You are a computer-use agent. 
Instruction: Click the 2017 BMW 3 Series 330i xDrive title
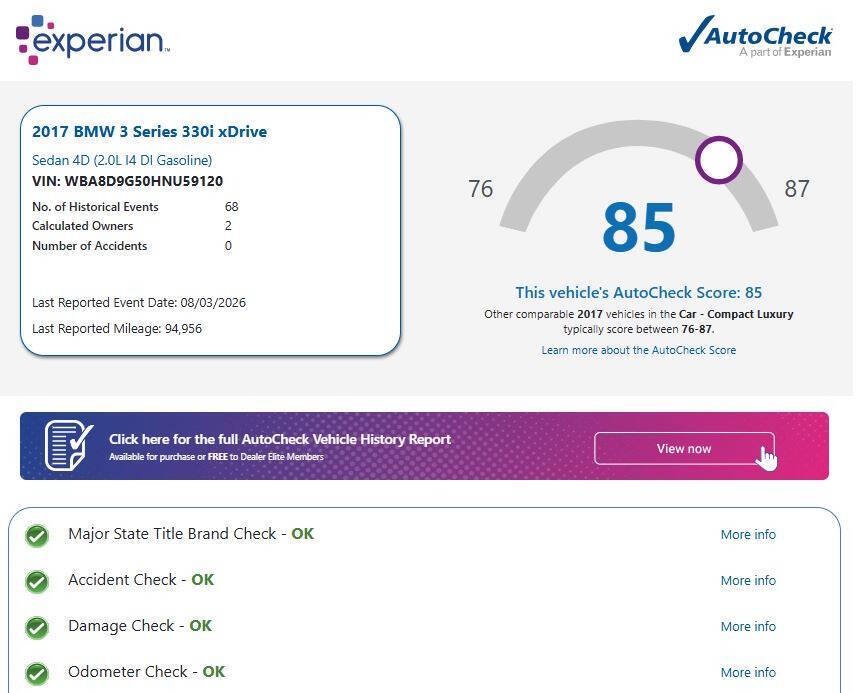click(149, 132)
